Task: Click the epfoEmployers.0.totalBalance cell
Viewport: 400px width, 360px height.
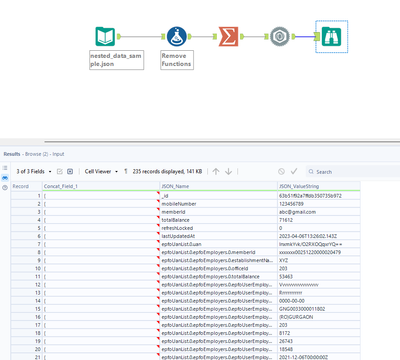Action: [219, 277]
